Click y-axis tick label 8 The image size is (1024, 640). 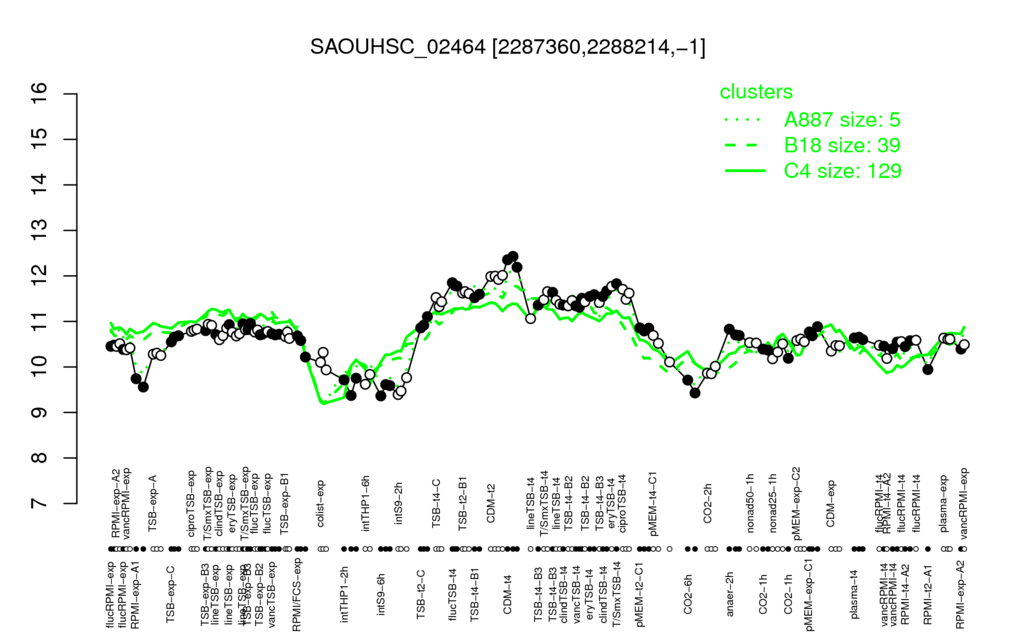click(39, 458)
